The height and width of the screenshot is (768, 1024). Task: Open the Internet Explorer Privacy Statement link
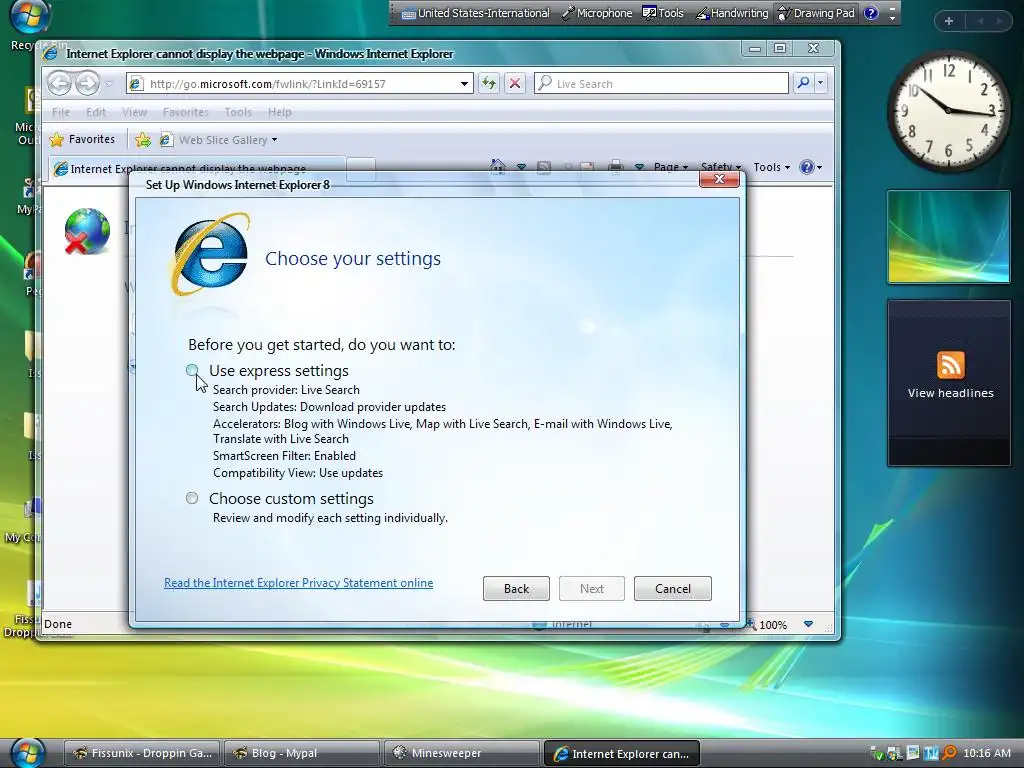pyautogui.click(x=298, y=583)
